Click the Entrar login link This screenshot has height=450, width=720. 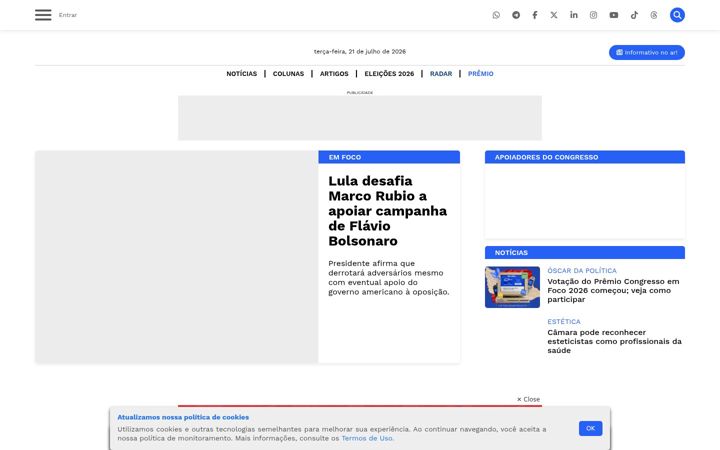coord(68,15)
